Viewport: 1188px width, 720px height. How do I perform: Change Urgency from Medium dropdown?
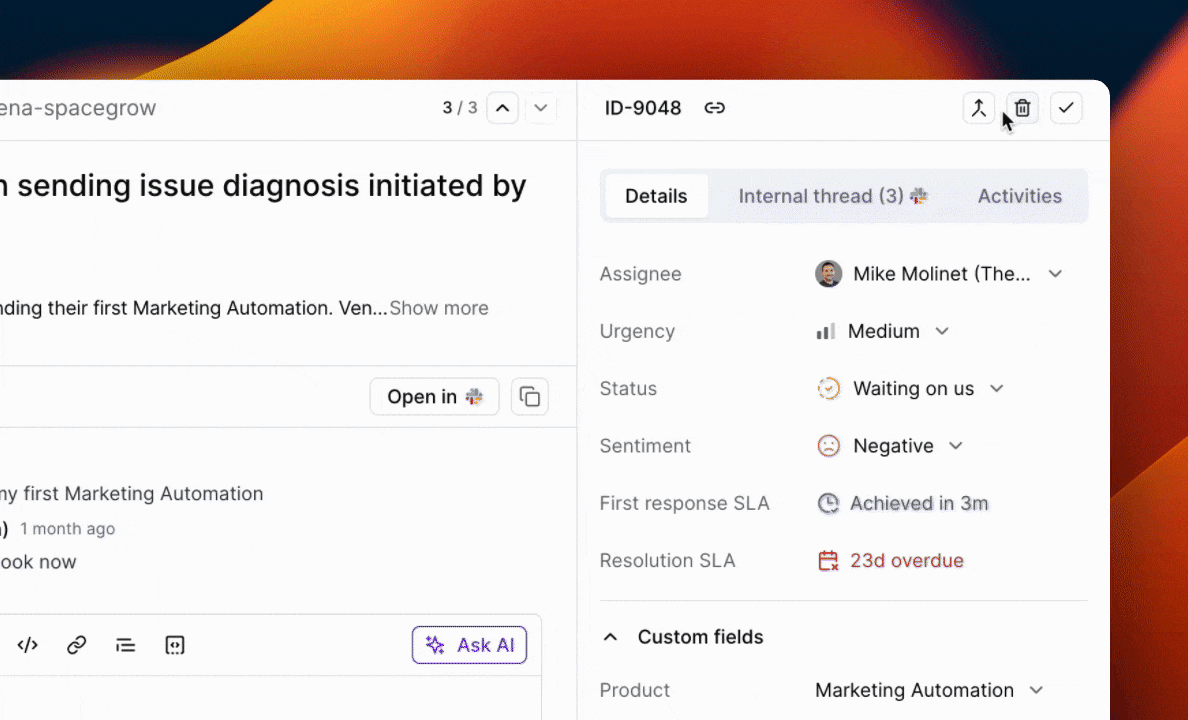coord(941,331)
